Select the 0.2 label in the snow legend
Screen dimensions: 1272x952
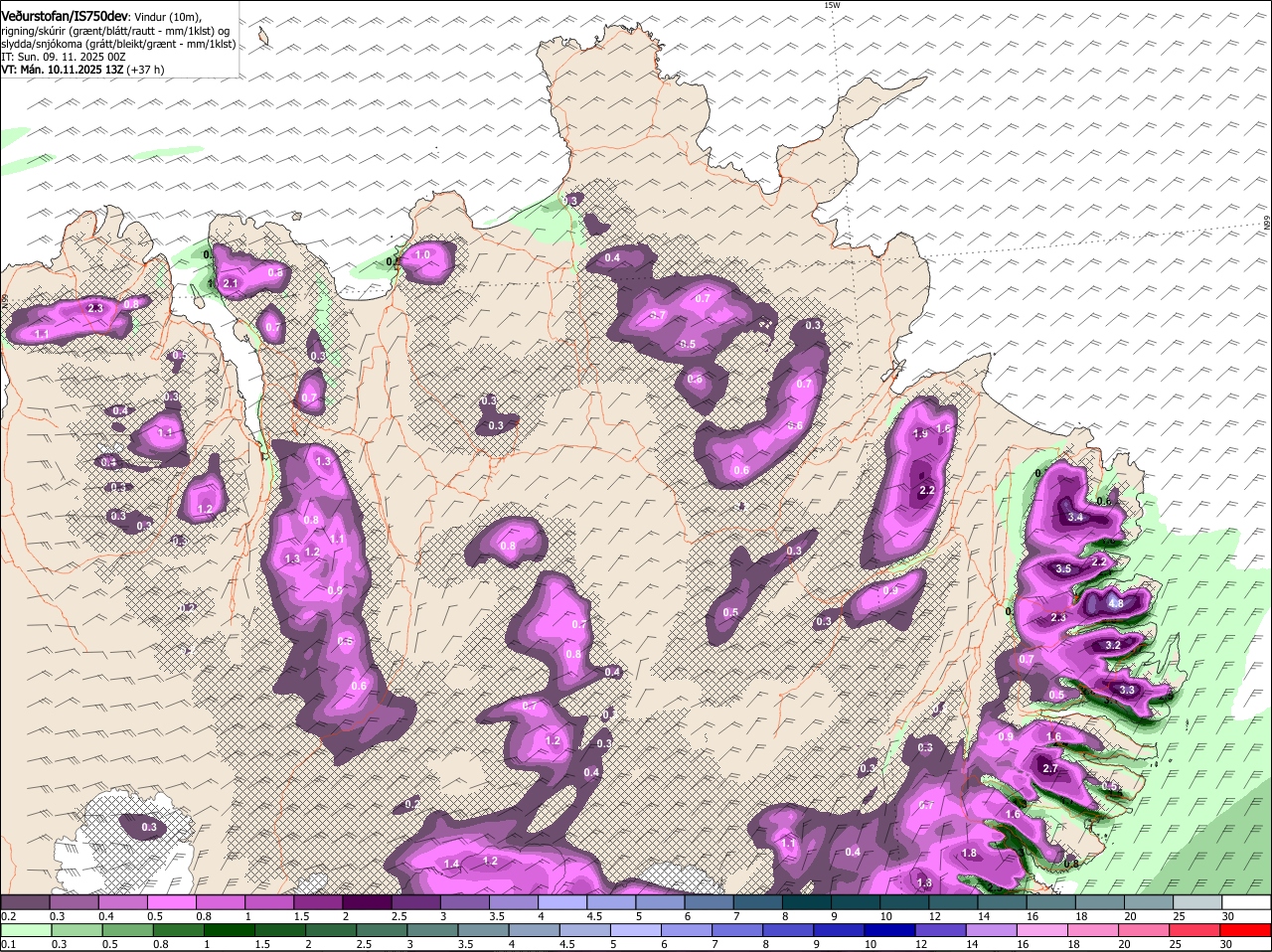pyautogui.click(x=8, y=915)
